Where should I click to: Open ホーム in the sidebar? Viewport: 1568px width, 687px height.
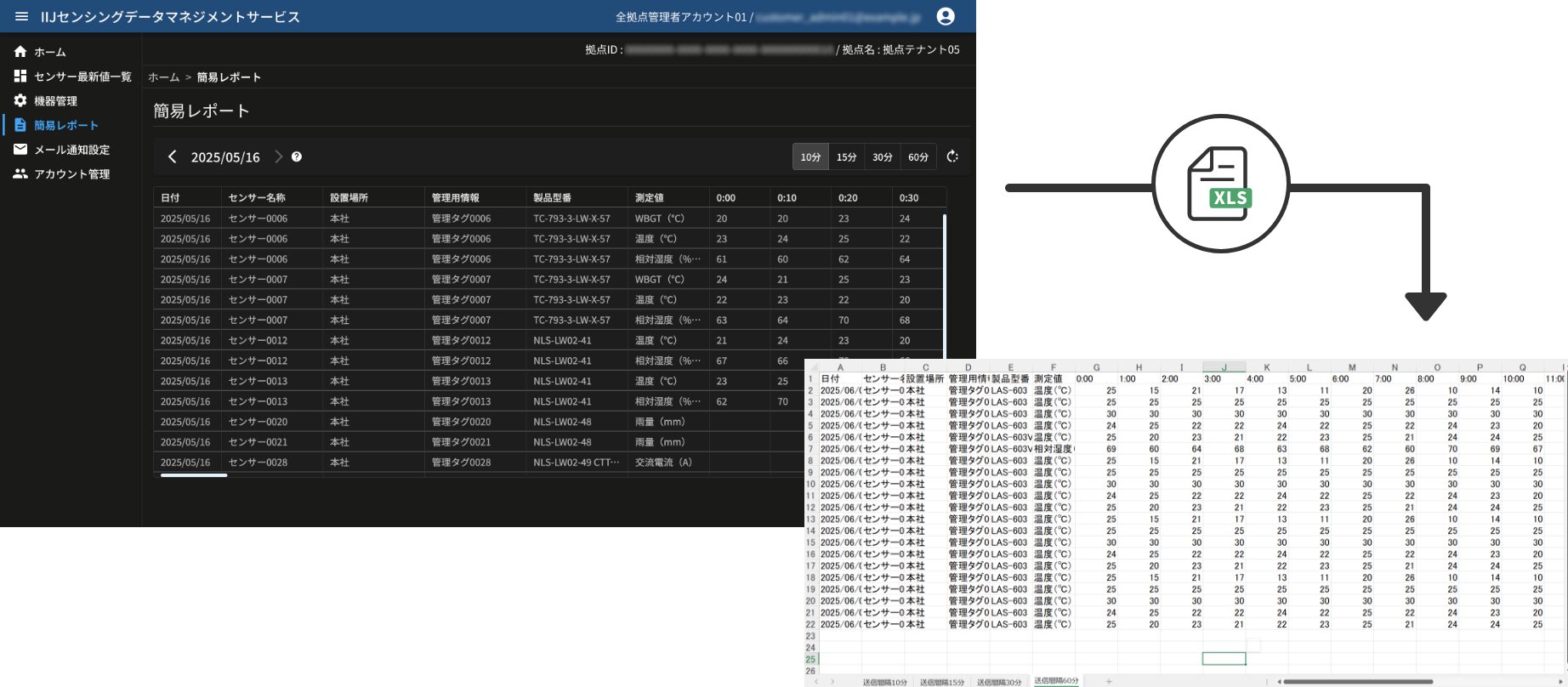click(49, 52)
